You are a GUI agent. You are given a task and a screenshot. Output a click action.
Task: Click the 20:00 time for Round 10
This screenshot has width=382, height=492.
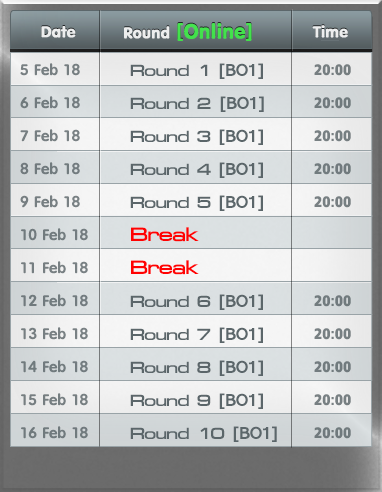click(332, 433)
